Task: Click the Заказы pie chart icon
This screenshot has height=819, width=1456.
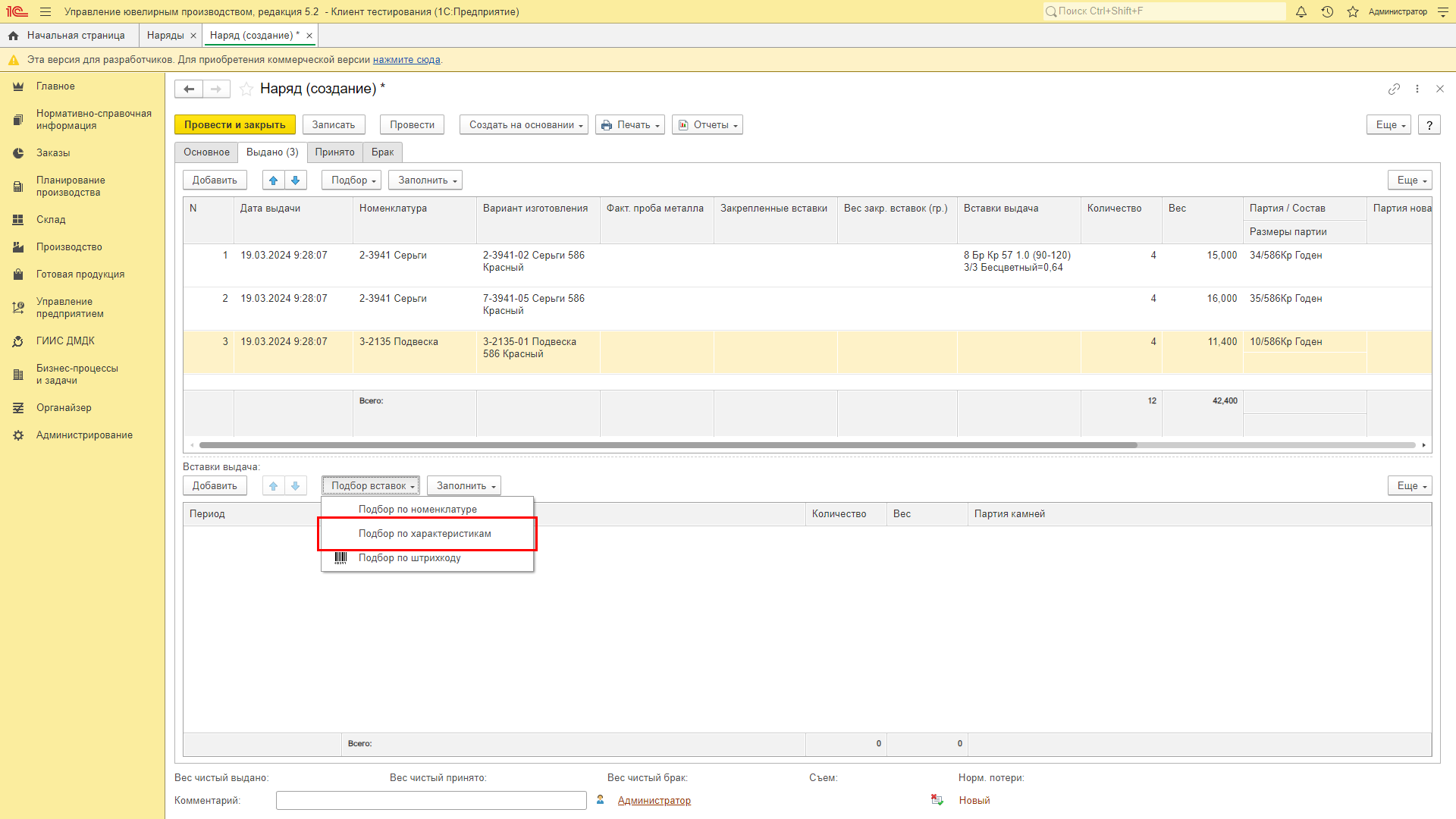Action: coord(18,153)
